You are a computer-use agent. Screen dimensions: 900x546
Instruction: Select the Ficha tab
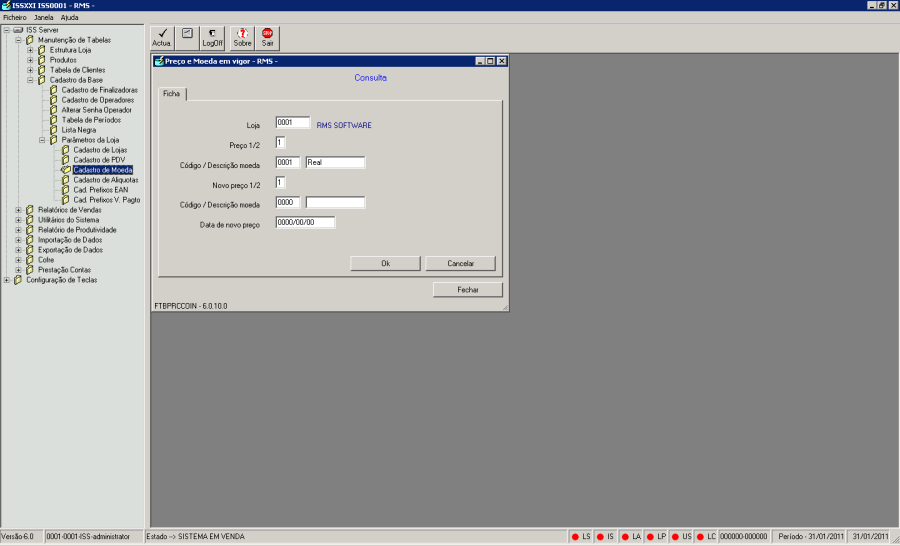click(x=172, y=94)
